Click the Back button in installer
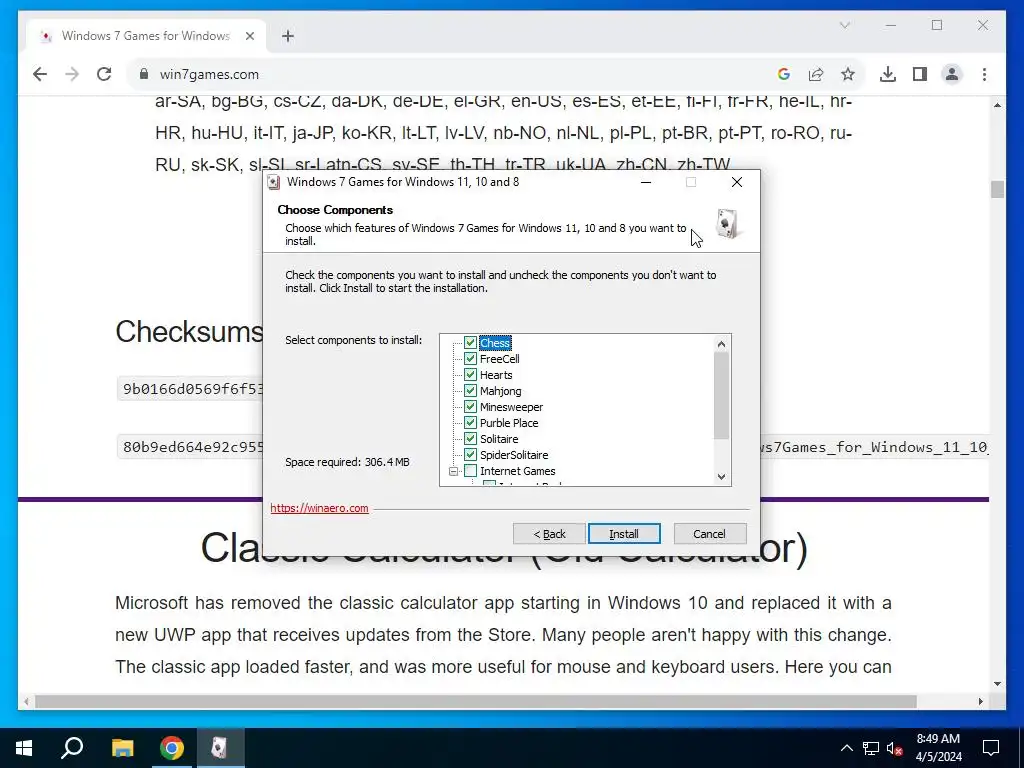 549,534
